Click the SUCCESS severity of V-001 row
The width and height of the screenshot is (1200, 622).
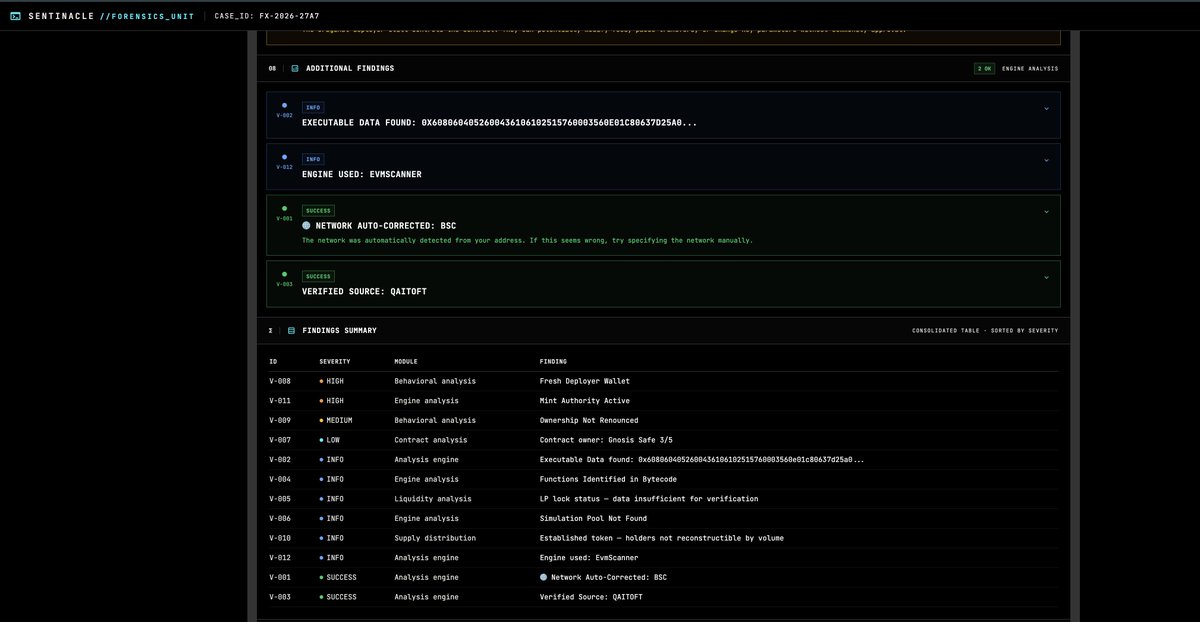click(x=338, y=577)
